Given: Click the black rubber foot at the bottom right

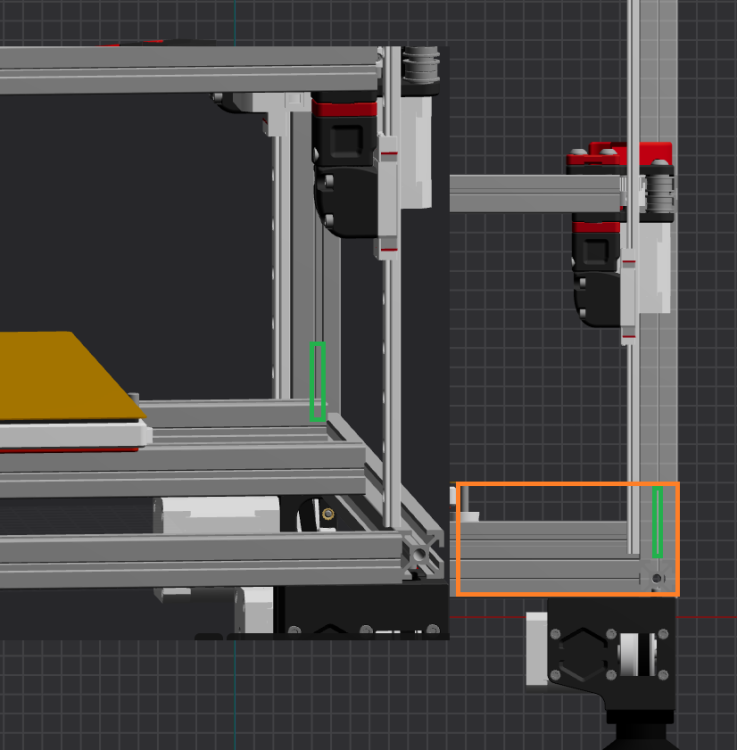Looking at the screenshot, I should [642, 731].
